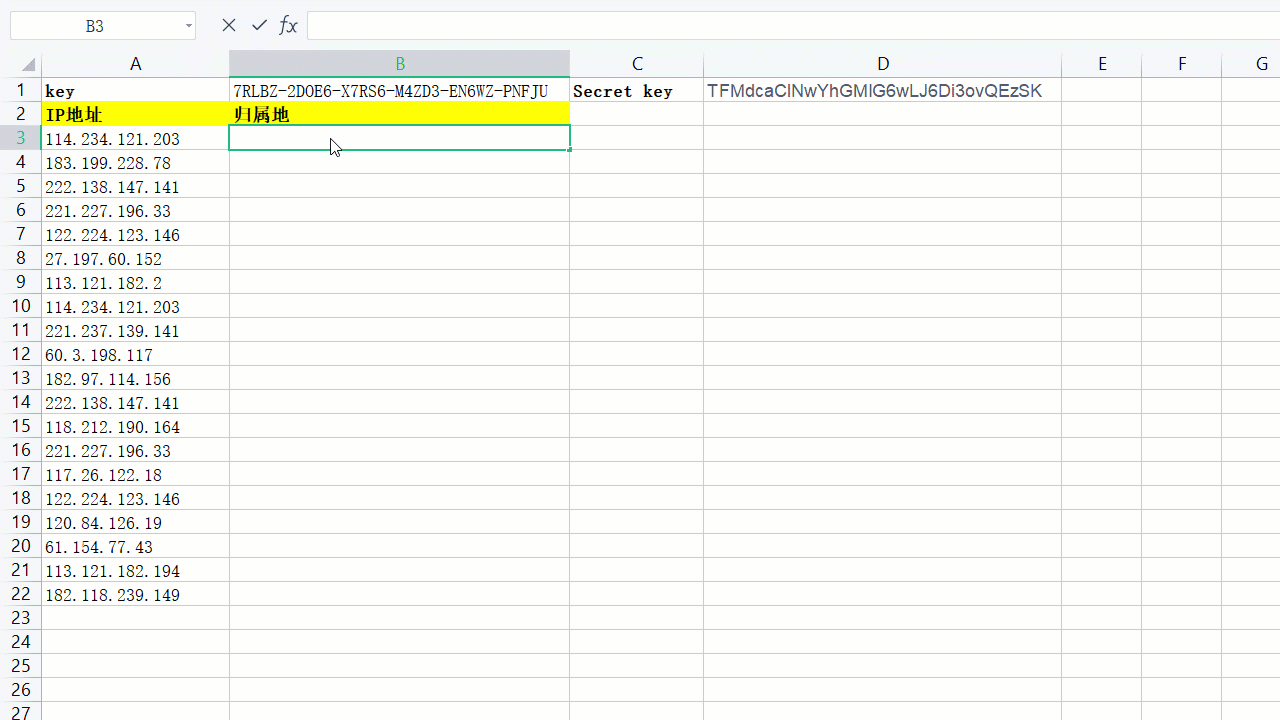Select IP cell 118.212.190.164

pyautogui.click(x=136, y=426)
